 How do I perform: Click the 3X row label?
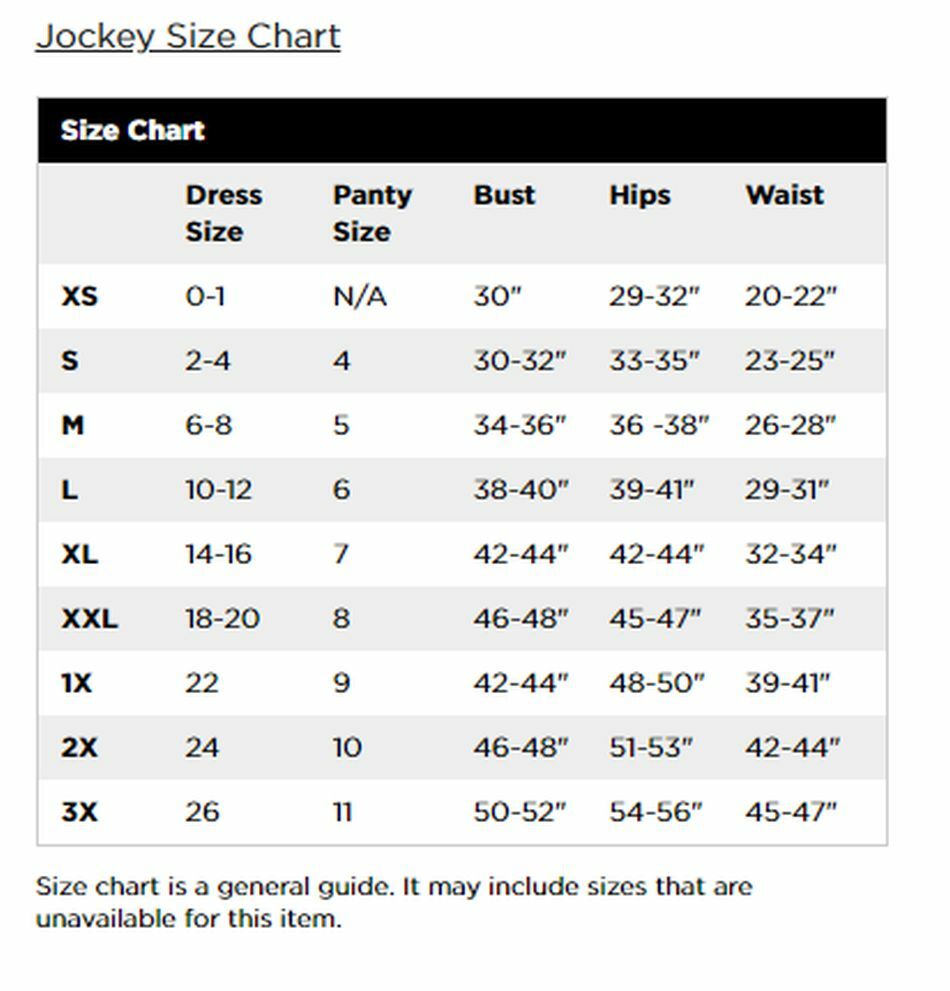point(80,812)
